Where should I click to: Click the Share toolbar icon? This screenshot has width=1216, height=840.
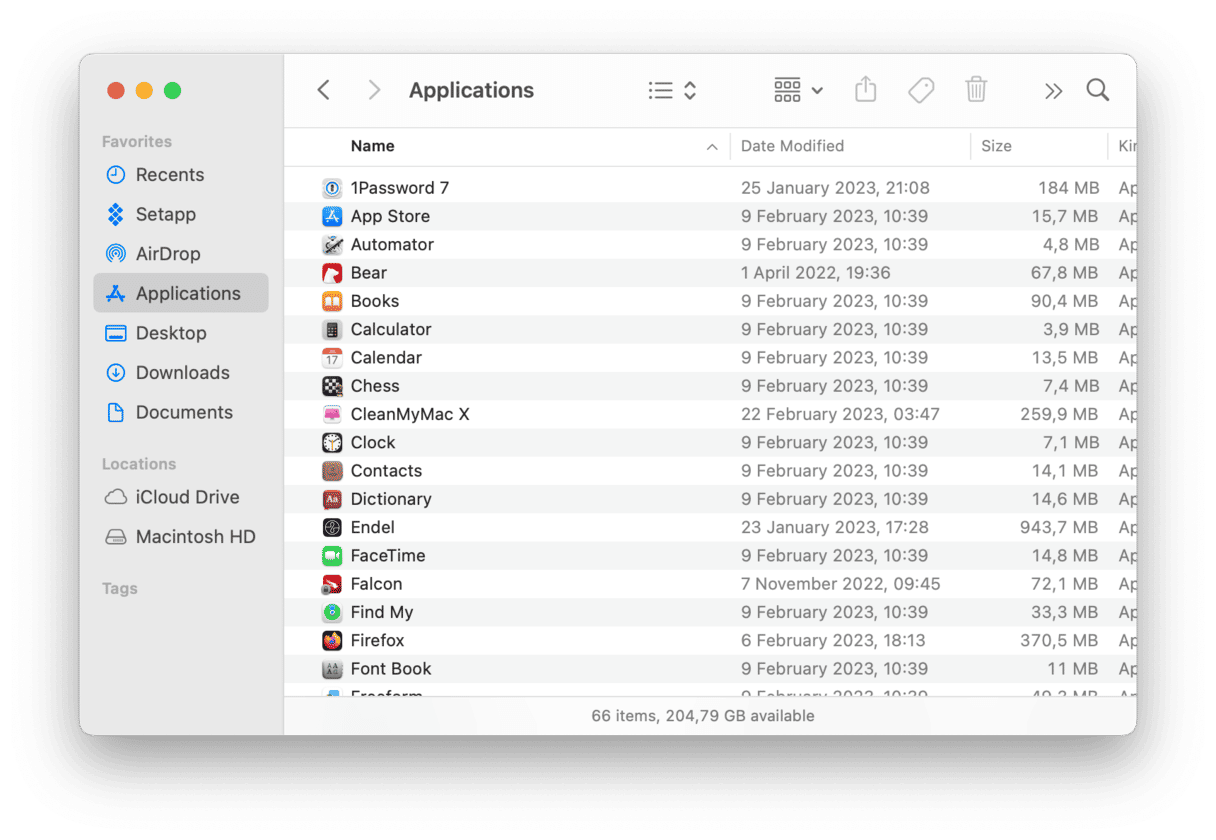[866, 90]
